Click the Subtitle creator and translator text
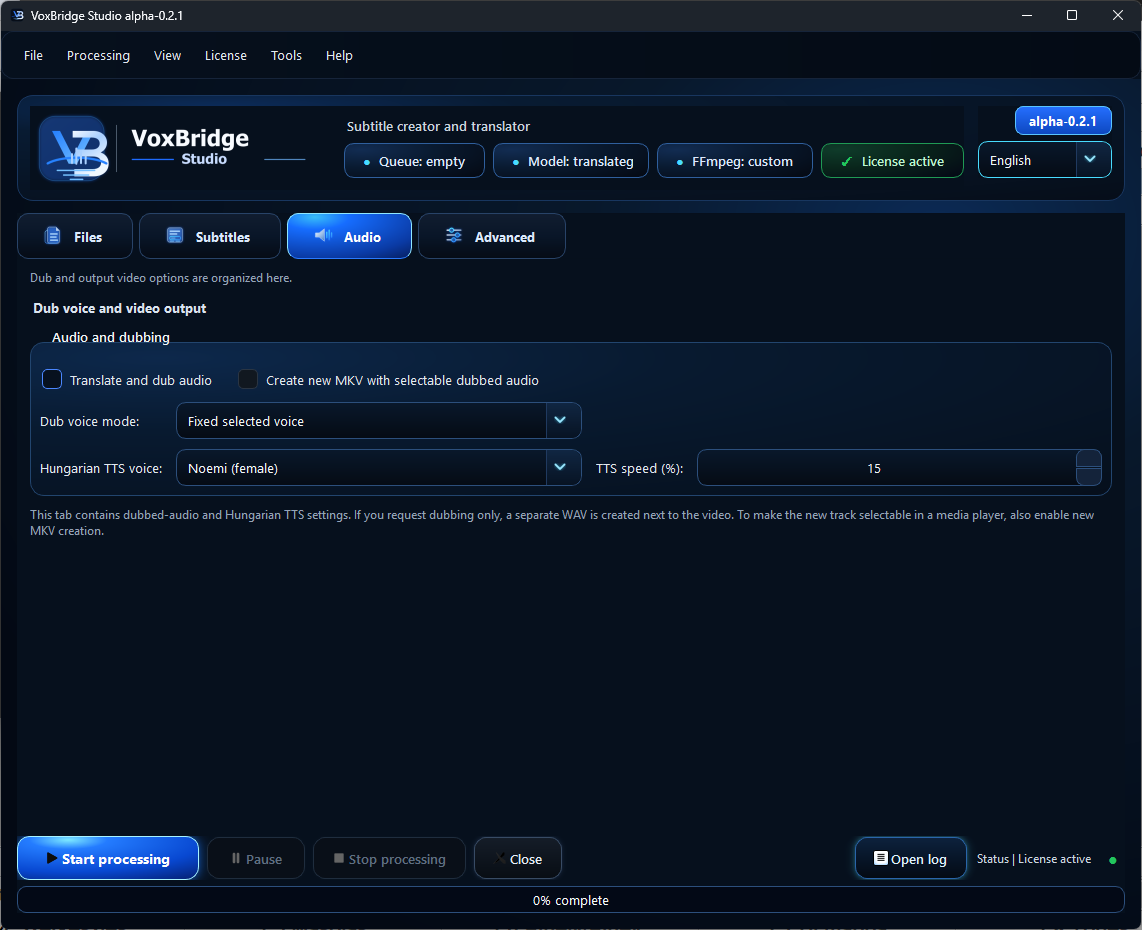Image resolution: width=1142 pixels, height=930 pixels. pyautogui.click(x=438, y=126)
